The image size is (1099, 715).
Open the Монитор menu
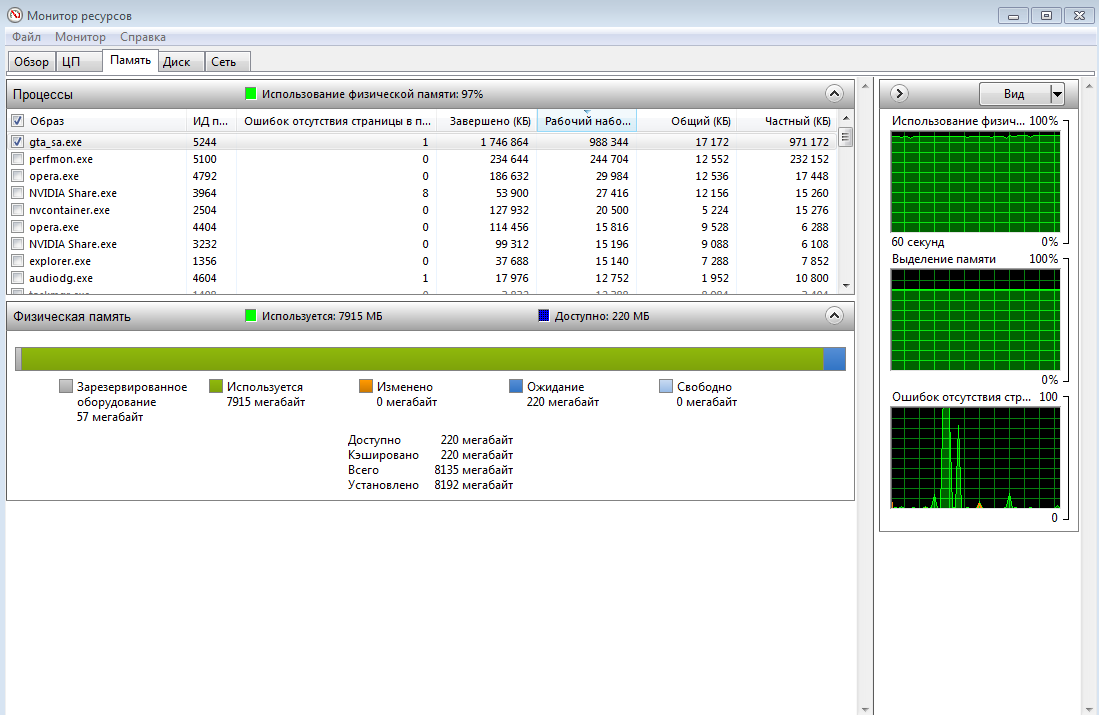(81, 37)
